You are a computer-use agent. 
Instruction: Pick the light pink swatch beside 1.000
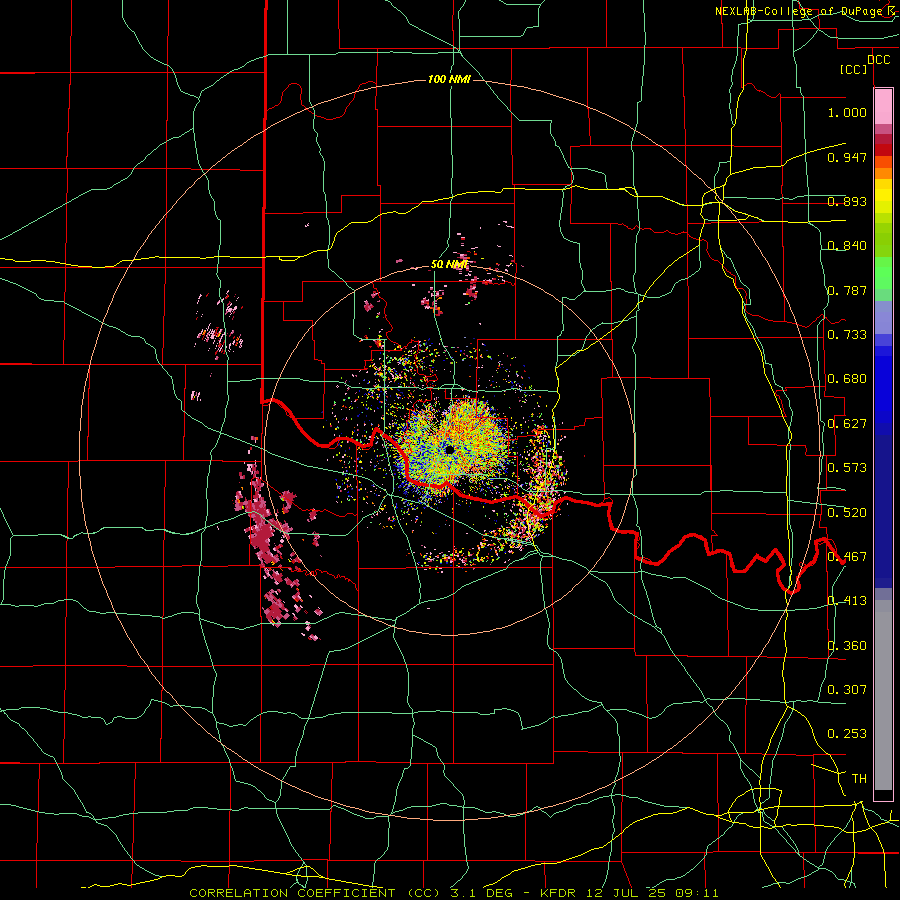click(883, 107)
